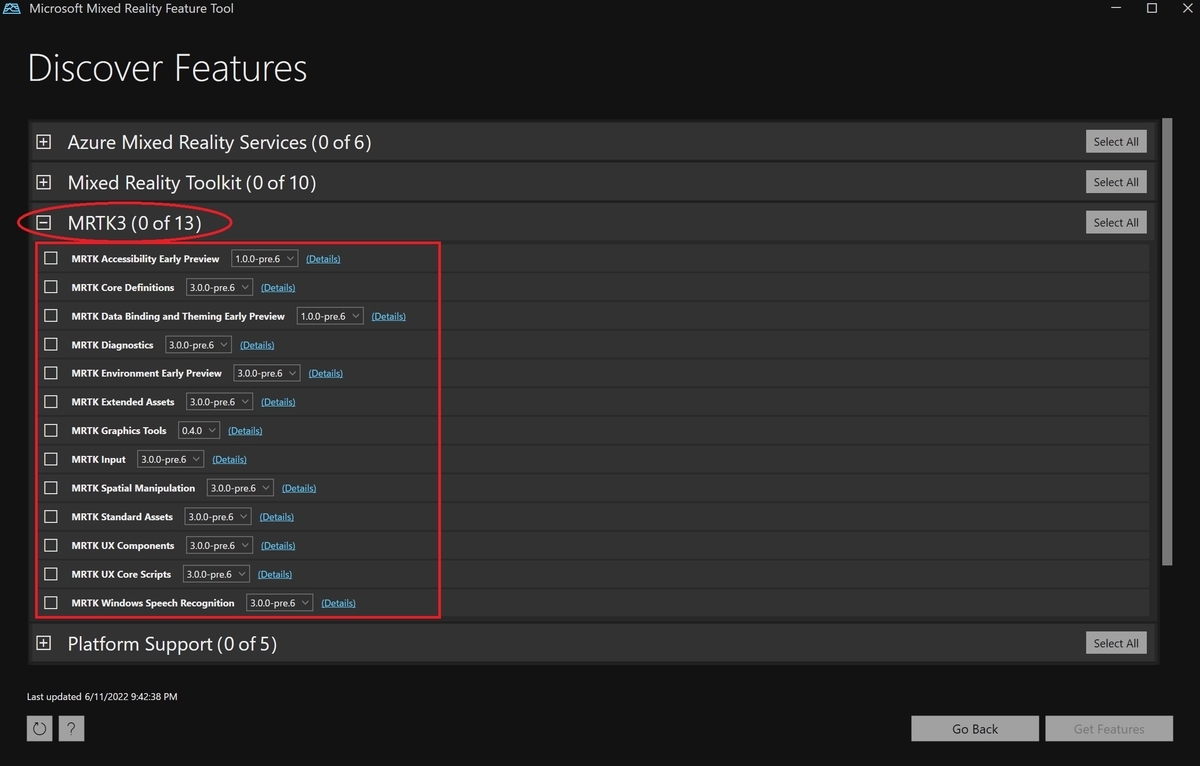The height and width of the screenshot is (766, 1200).
Task: View Details for MRTK Spatial Manipulation
Action: coord(299,489)
